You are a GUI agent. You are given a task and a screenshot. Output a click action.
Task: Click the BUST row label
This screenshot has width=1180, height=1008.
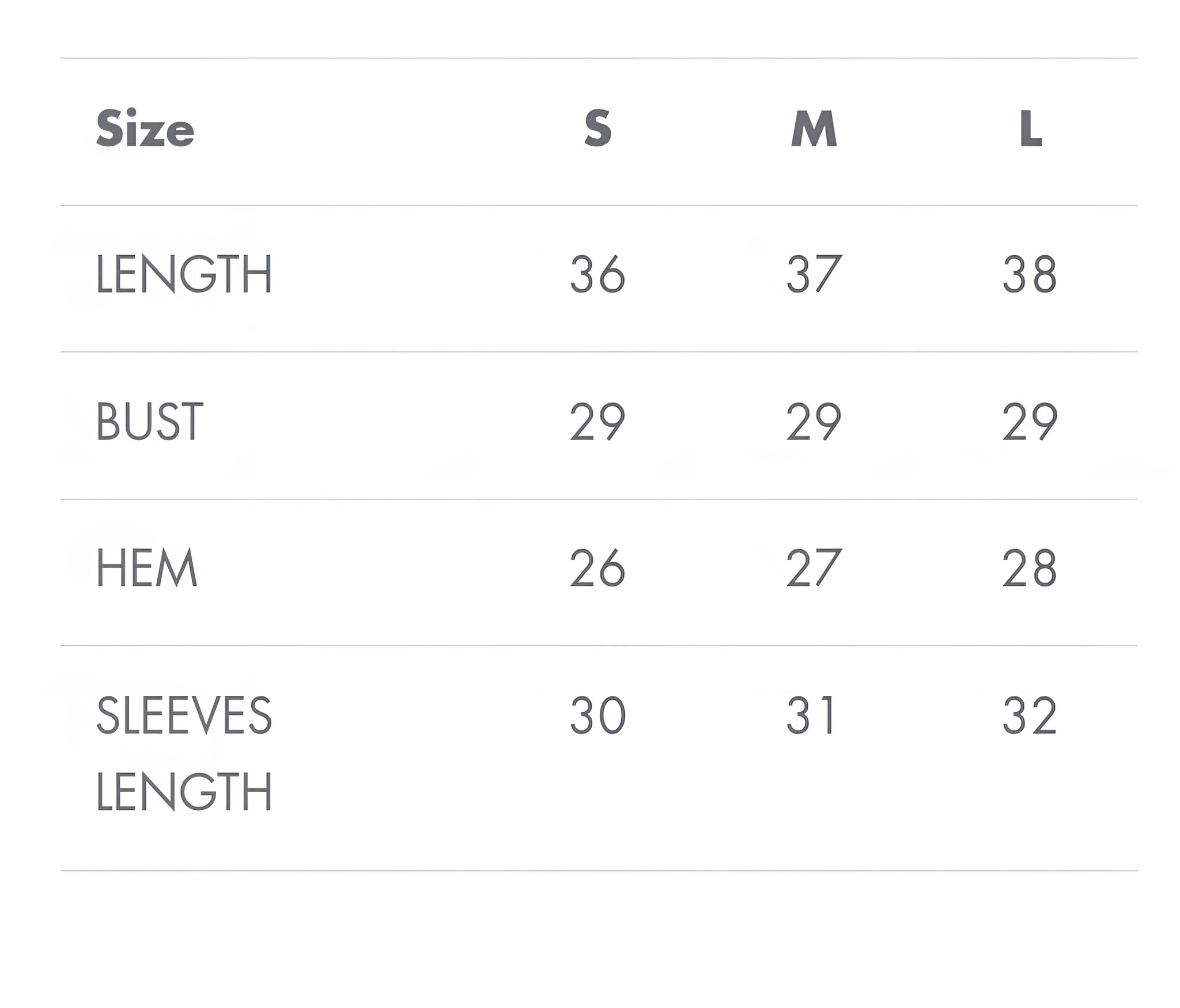pos(150,422)
